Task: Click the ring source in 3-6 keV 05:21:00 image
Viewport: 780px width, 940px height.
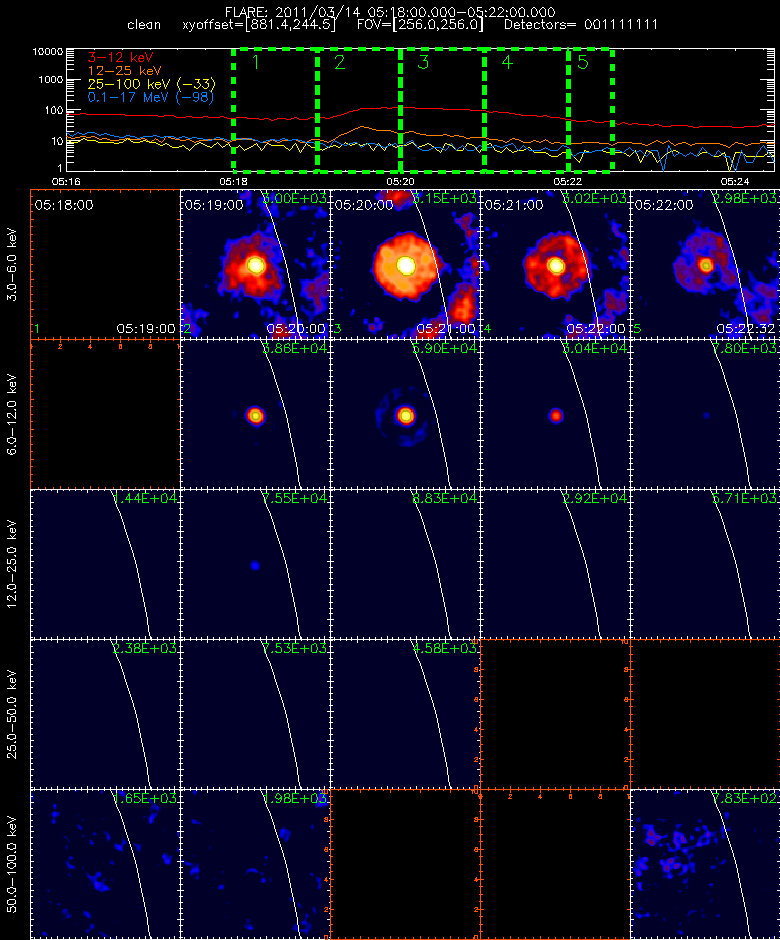Action: coord(556,266)
